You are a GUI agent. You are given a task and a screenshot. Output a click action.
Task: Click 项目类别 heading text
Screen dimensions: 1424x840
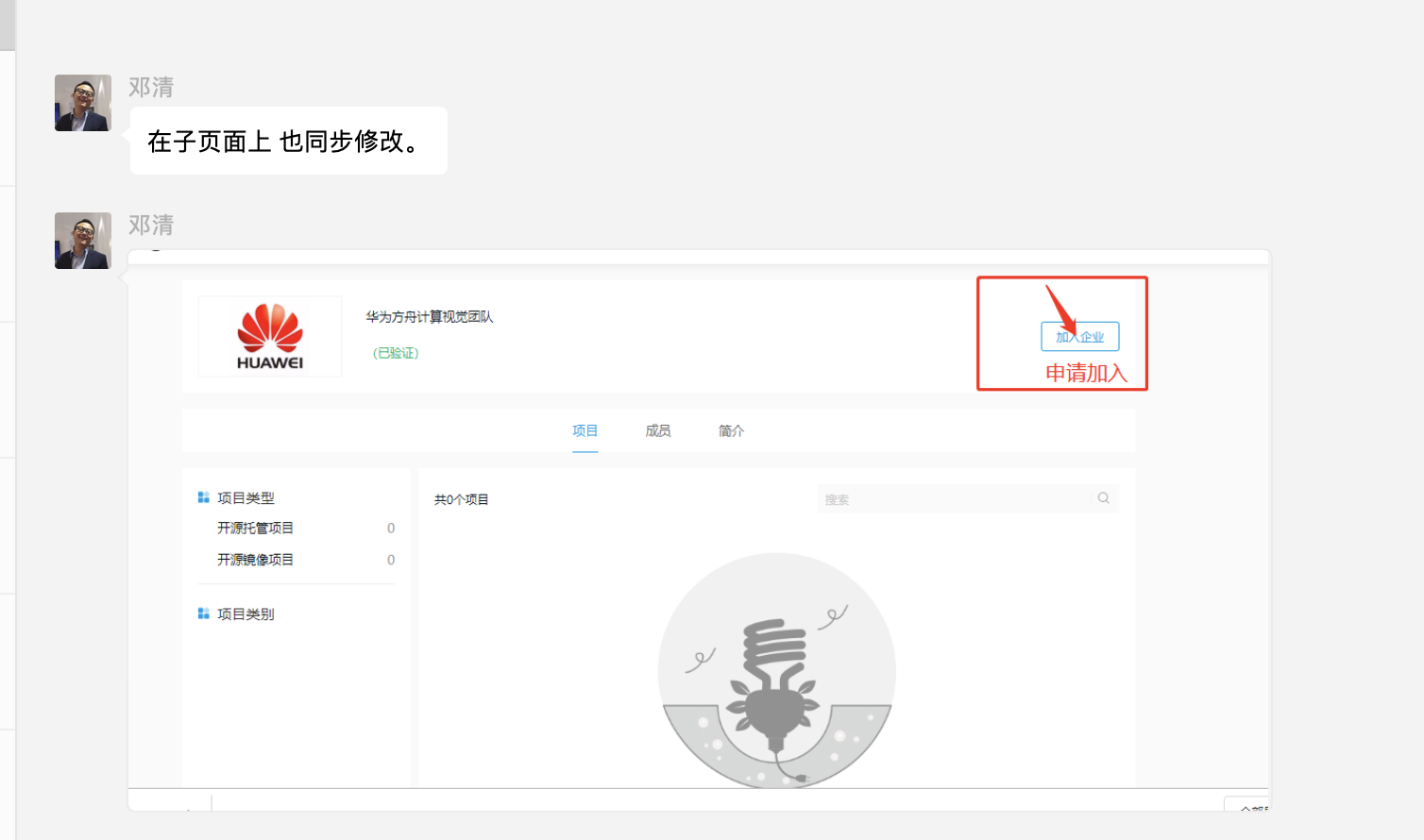tap(246, 613)
